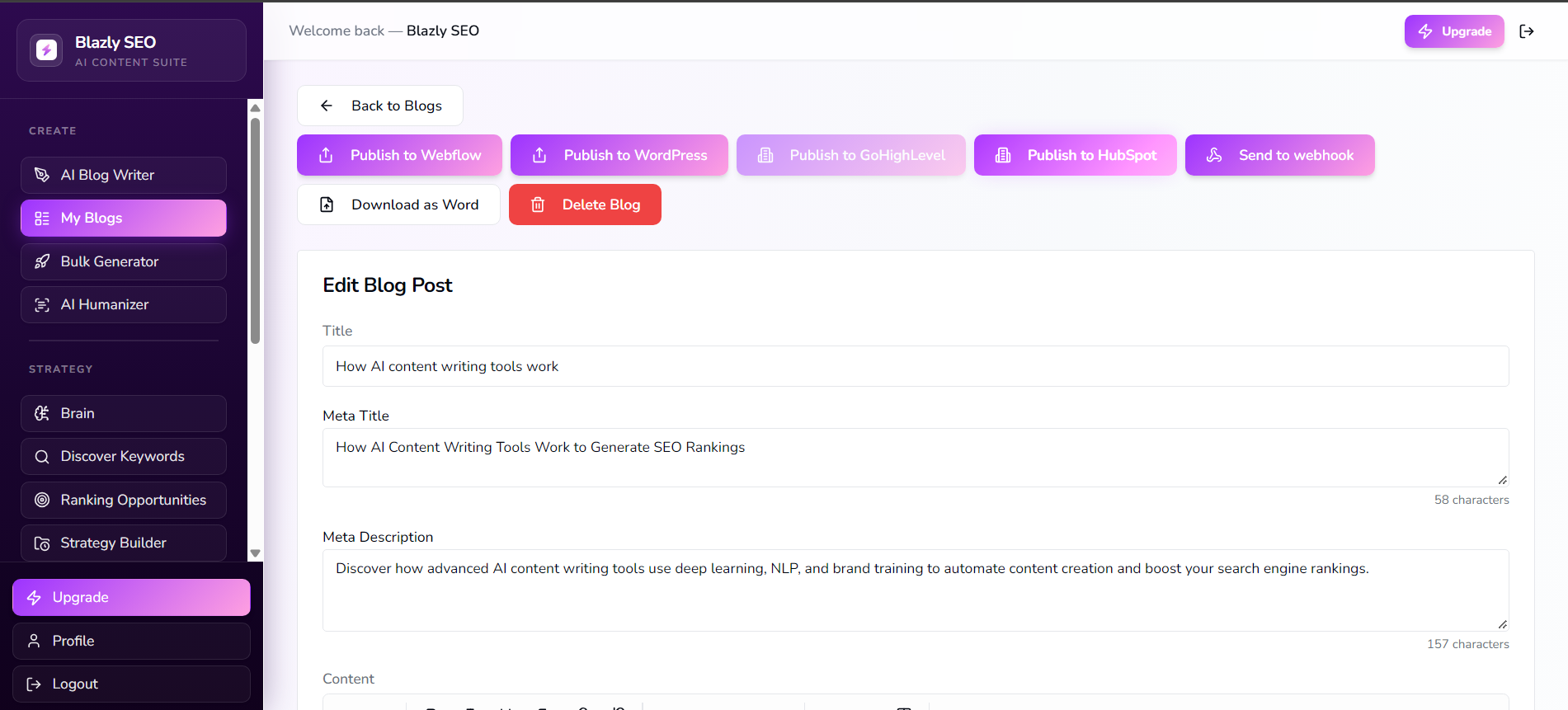Click into the Meta Description text area

pyautogui.click(x=916, y=590)
